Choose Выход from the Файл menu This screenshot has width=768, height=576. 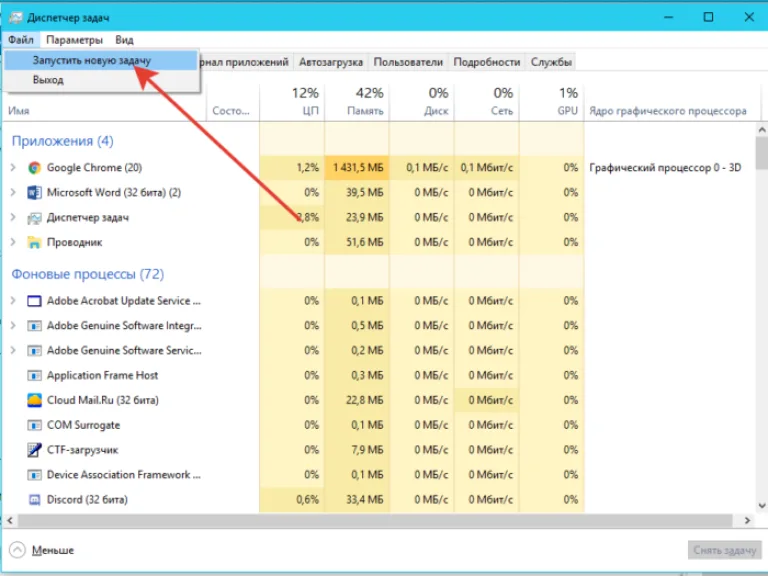pyautogui.click(x=101, y=80)
